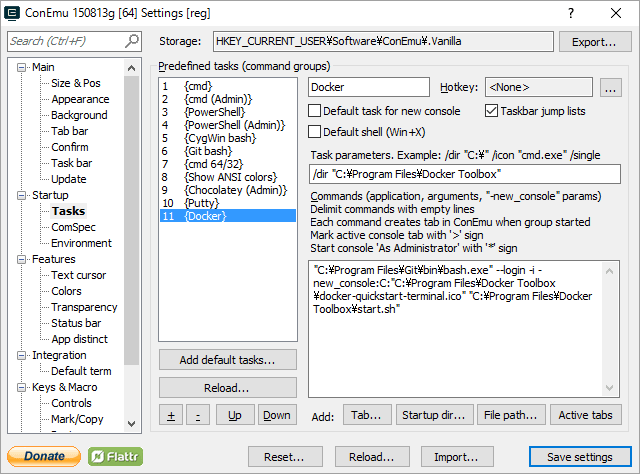The image size is (640, 474).
Task: Remove the task with minus button
Action: pyautogui.click(x=198, y=415)
